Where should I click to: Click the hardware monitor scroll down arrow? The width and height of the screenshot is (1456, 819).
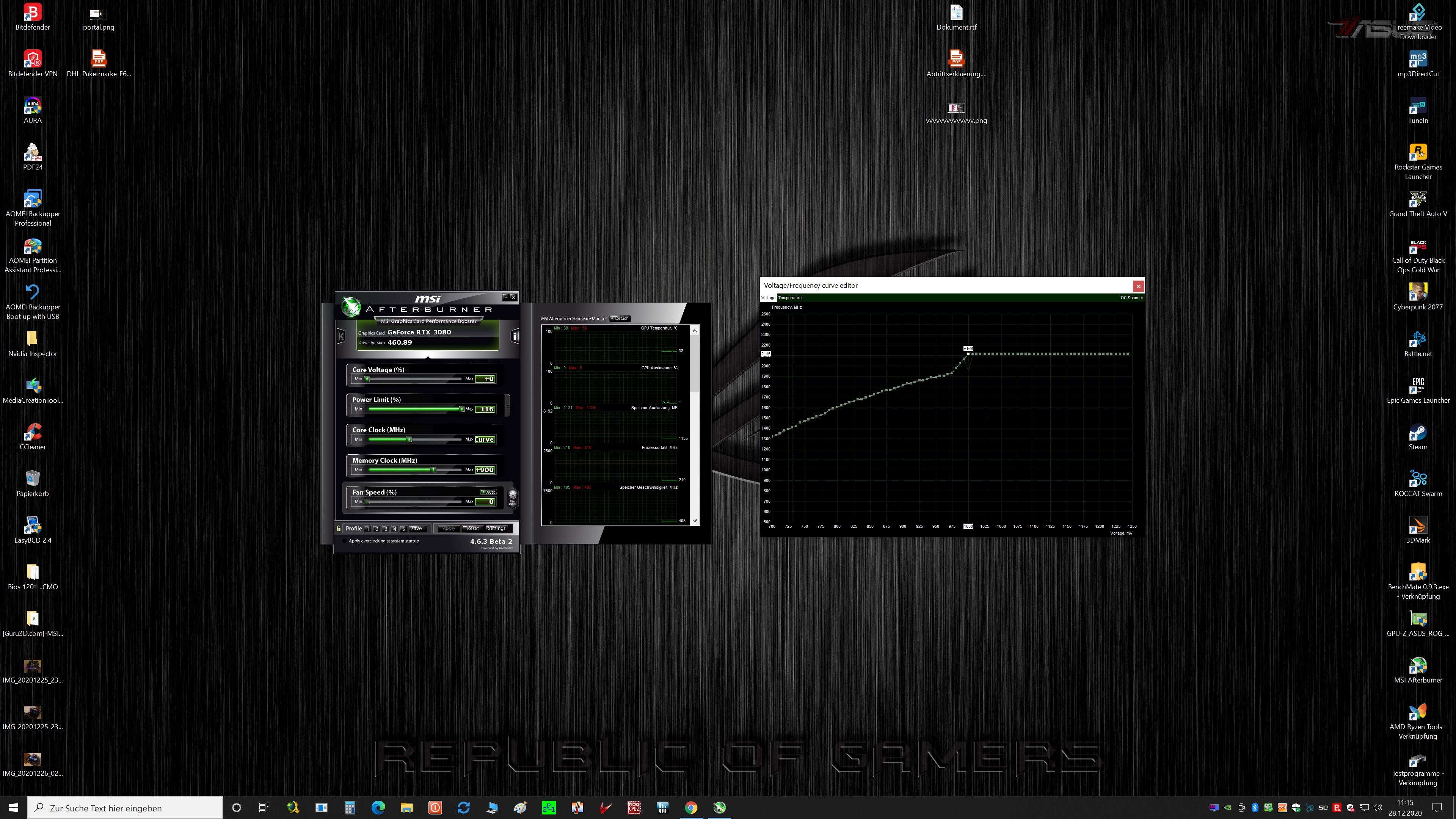[695, 521]
